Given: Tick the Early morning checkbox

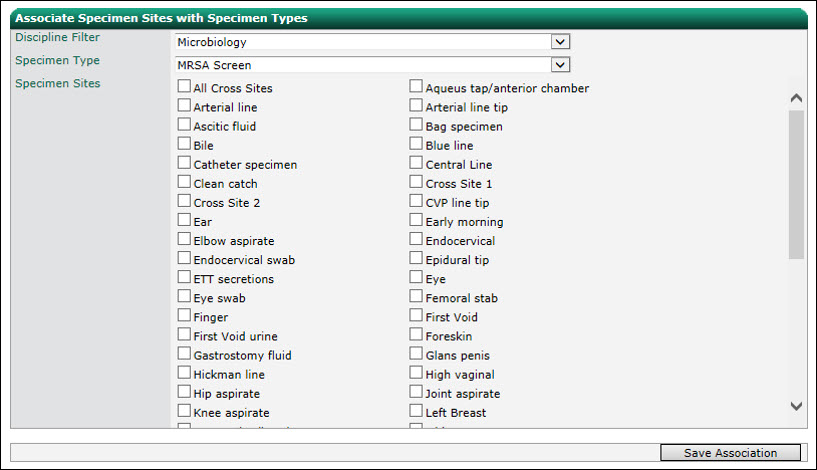Looking at the screenshot, I should pos(416,220).
